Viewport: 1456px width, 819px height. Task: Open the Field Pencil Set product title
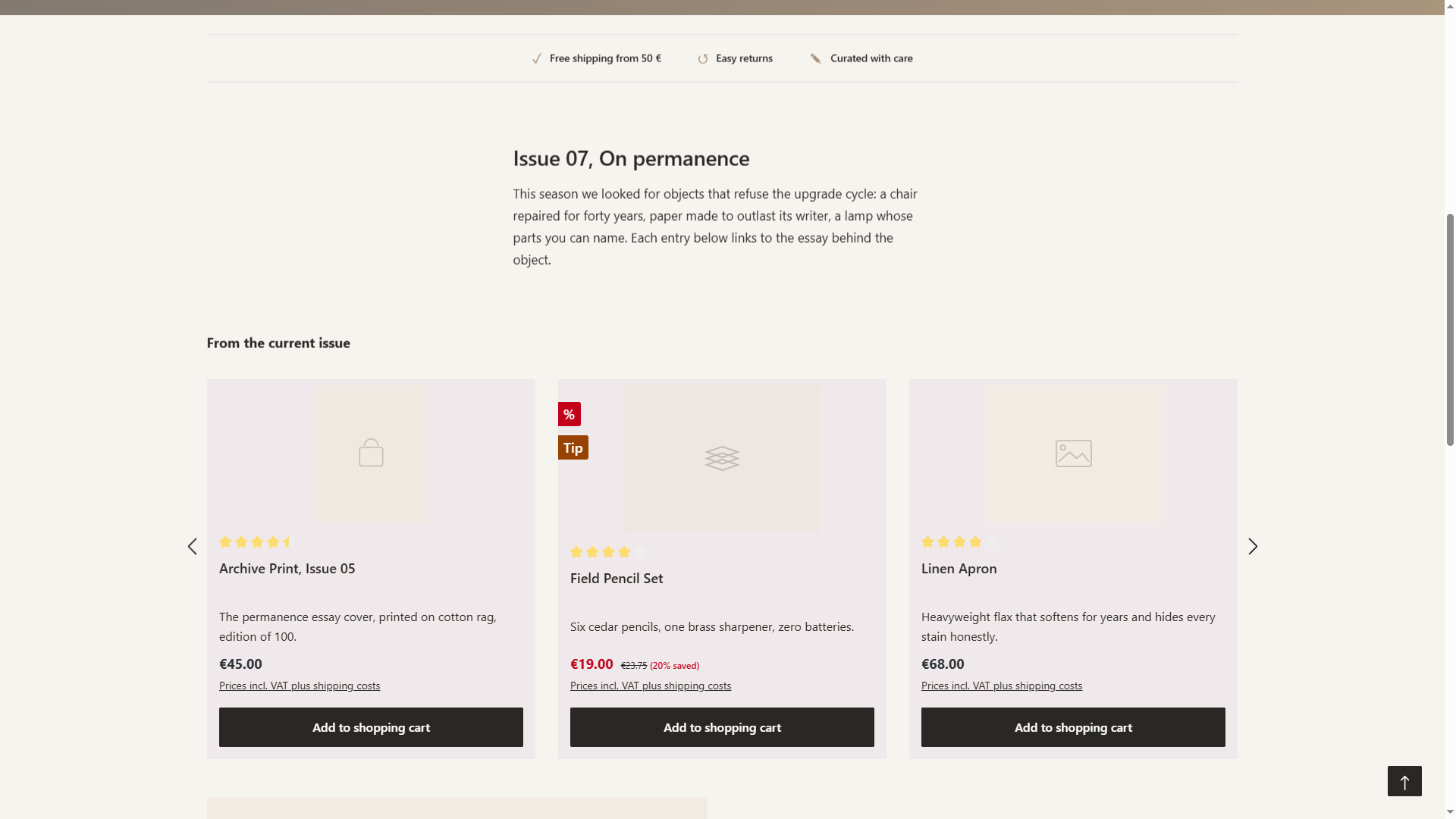(x=617, y=578)
